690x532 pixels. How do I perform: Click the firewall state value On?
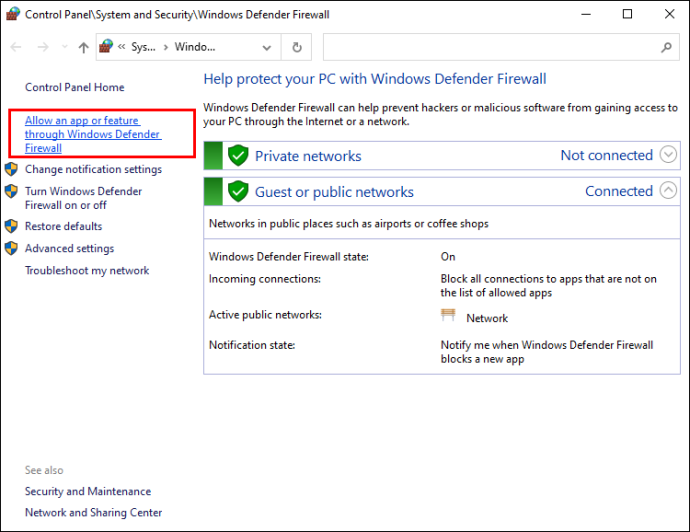448,257
